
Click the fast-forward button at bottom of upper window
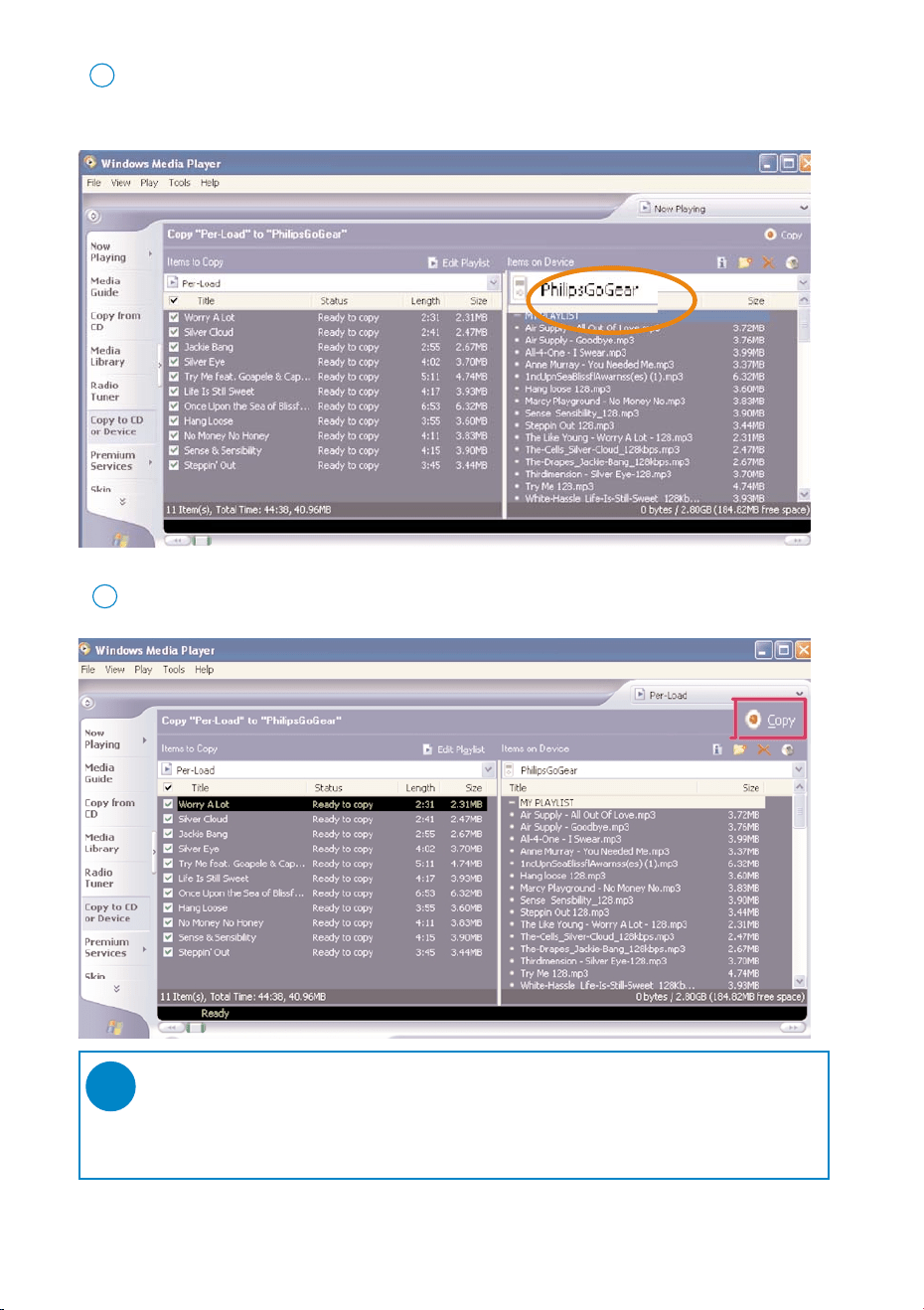coord(797,541)
